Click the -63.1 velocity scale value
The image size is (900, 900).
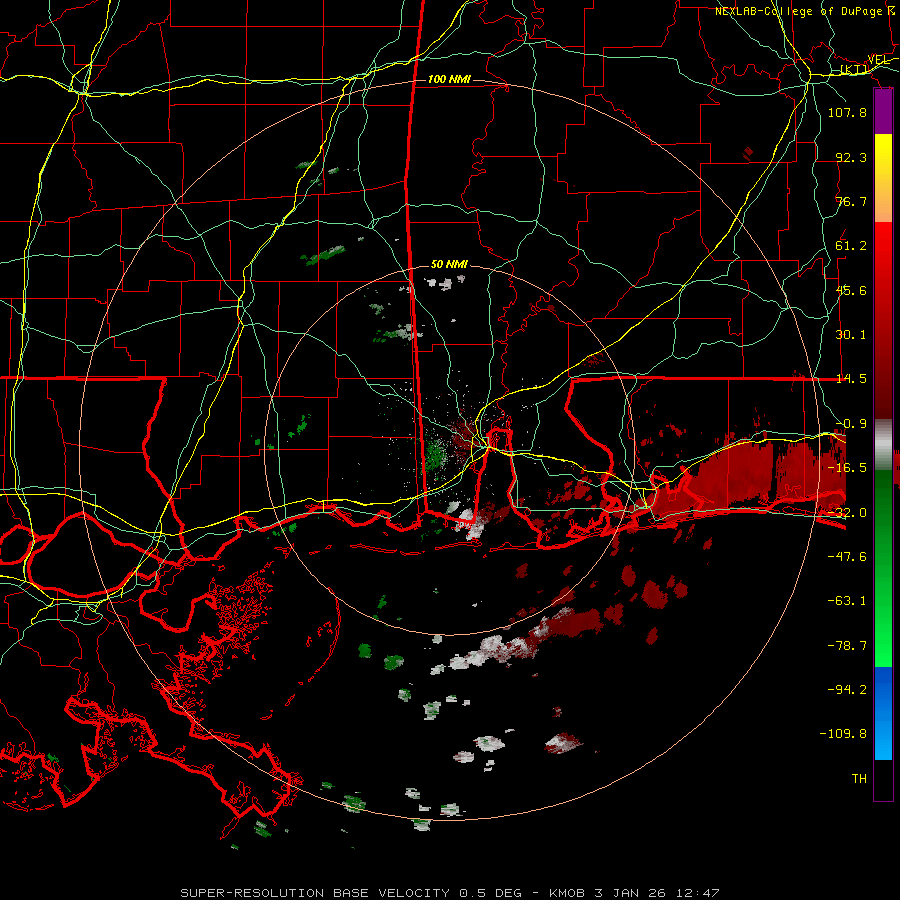point(847,601)
